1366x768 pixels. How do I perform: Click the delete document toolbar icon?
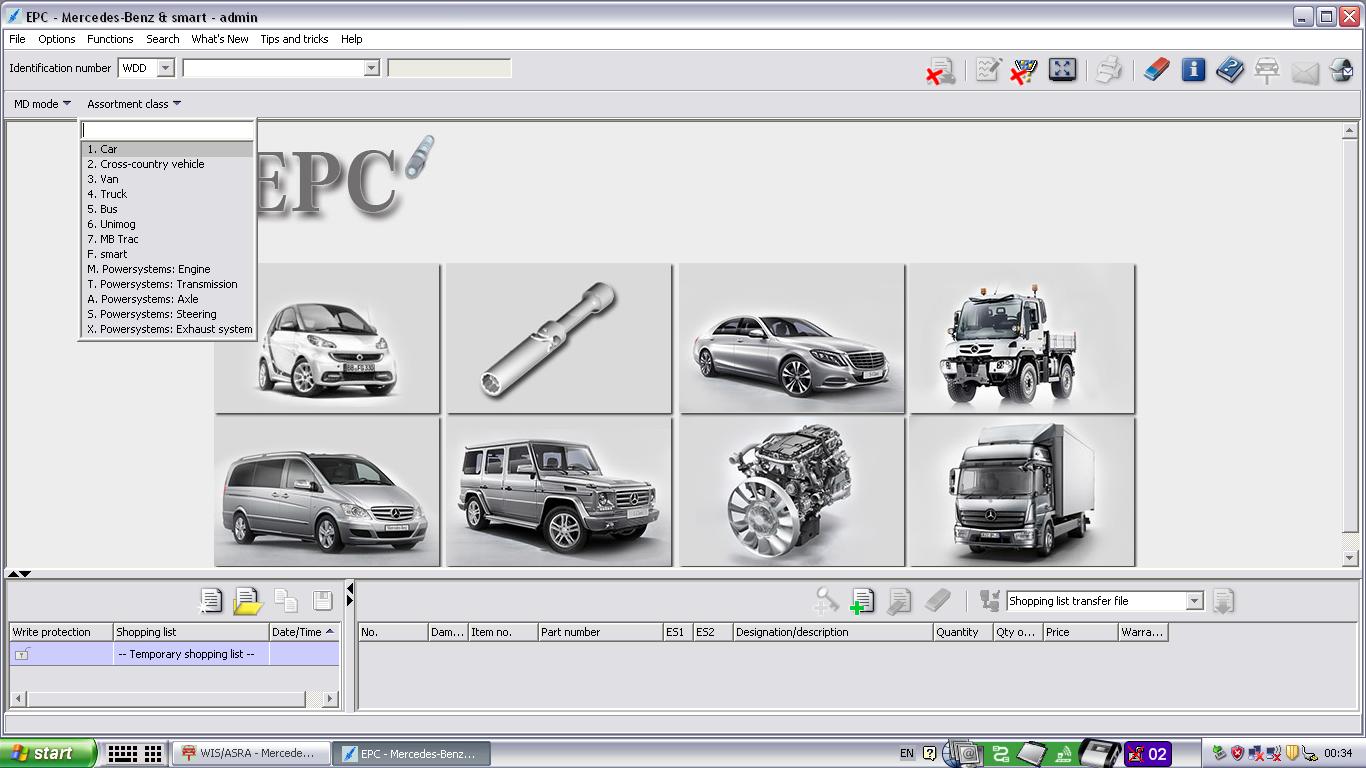coord(940,70)
